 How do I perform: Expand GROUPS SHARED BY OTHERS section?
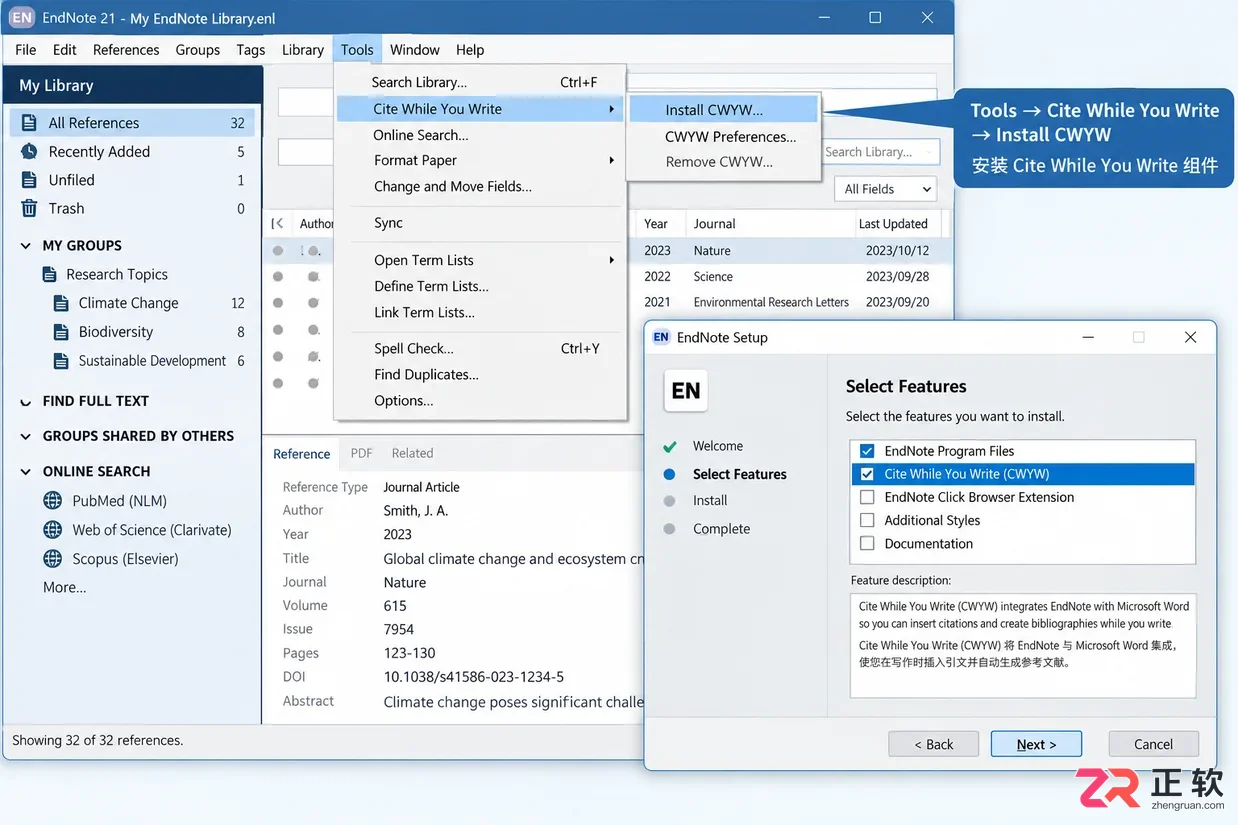point(26,437)
